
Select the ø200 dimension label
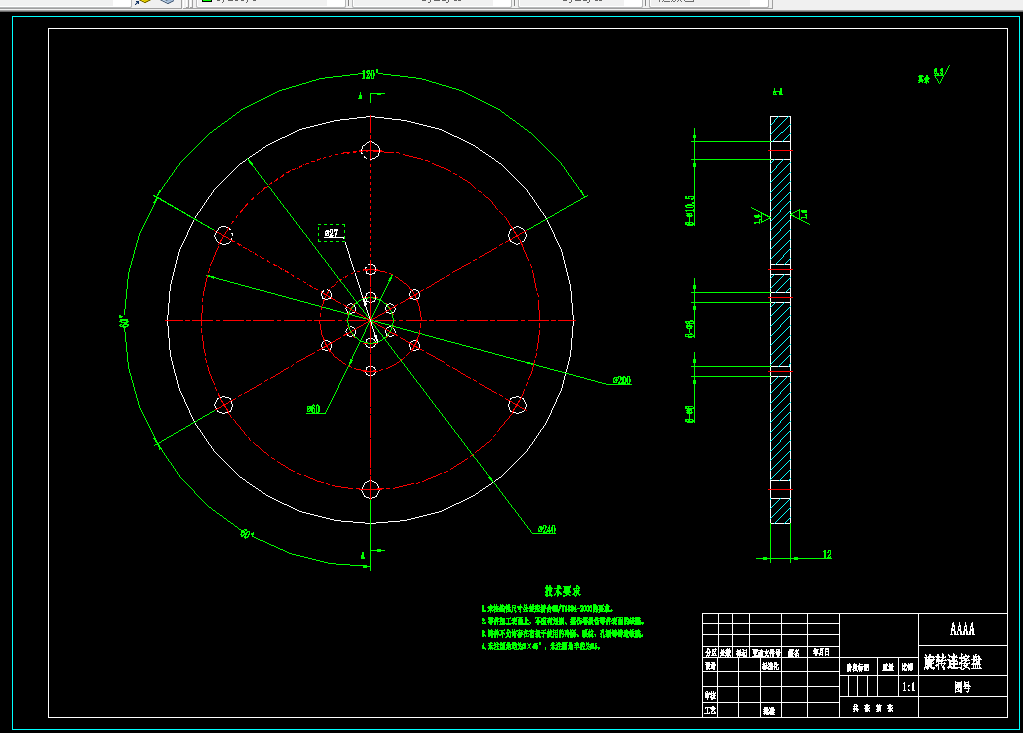point(622,380)
